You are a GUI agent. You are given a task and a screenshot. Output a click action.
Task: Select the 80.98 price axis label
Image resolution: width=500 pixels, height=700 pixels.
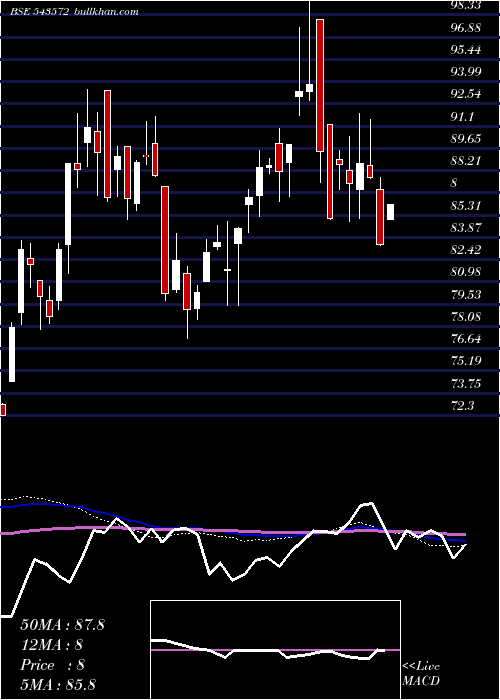[466, 272]
